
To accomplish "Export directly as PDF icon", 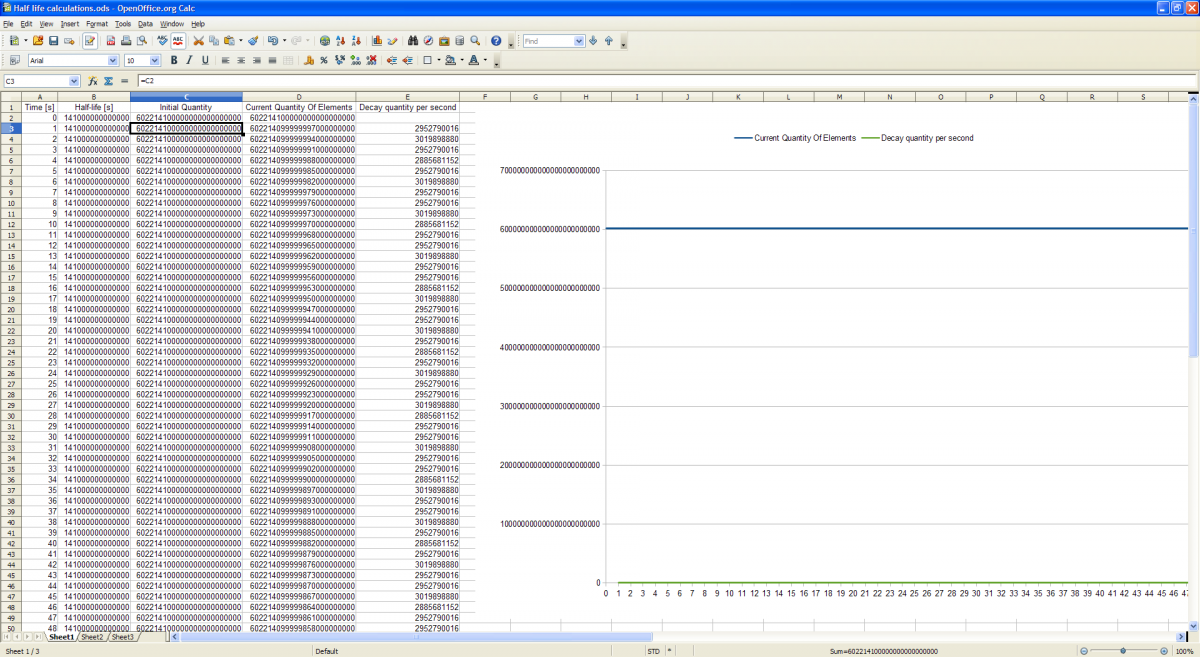I will [110, 41].
